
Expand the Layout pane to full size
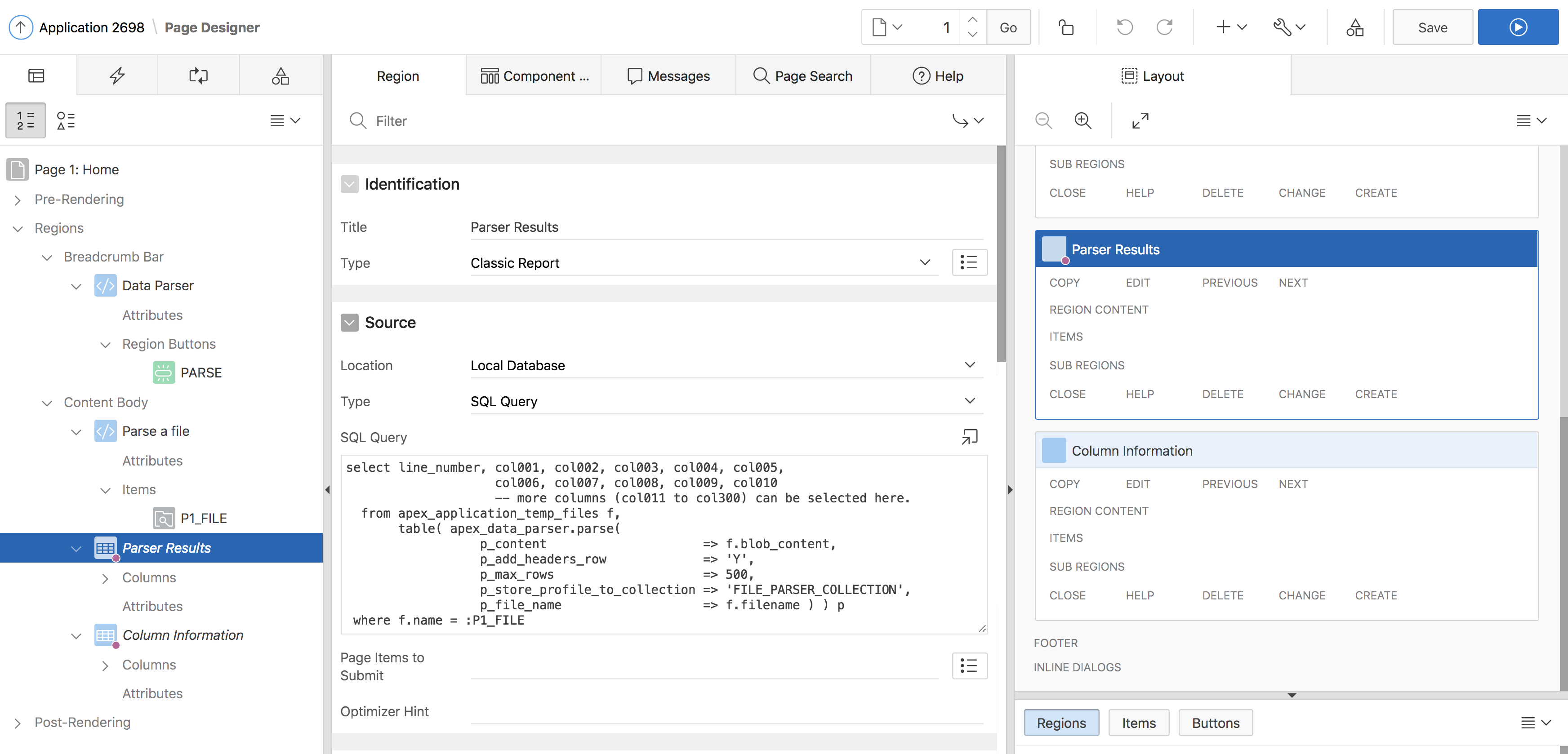point(1140,120)
